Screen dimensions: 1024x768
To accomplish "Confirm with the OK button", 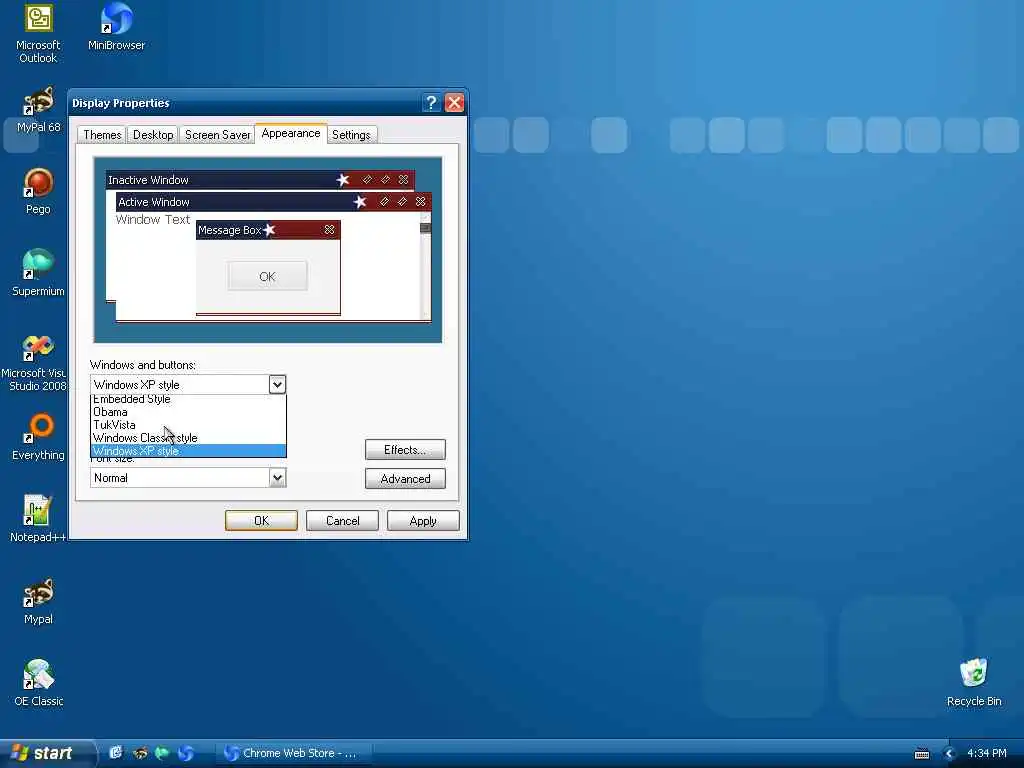I will [x=261, y=520].
